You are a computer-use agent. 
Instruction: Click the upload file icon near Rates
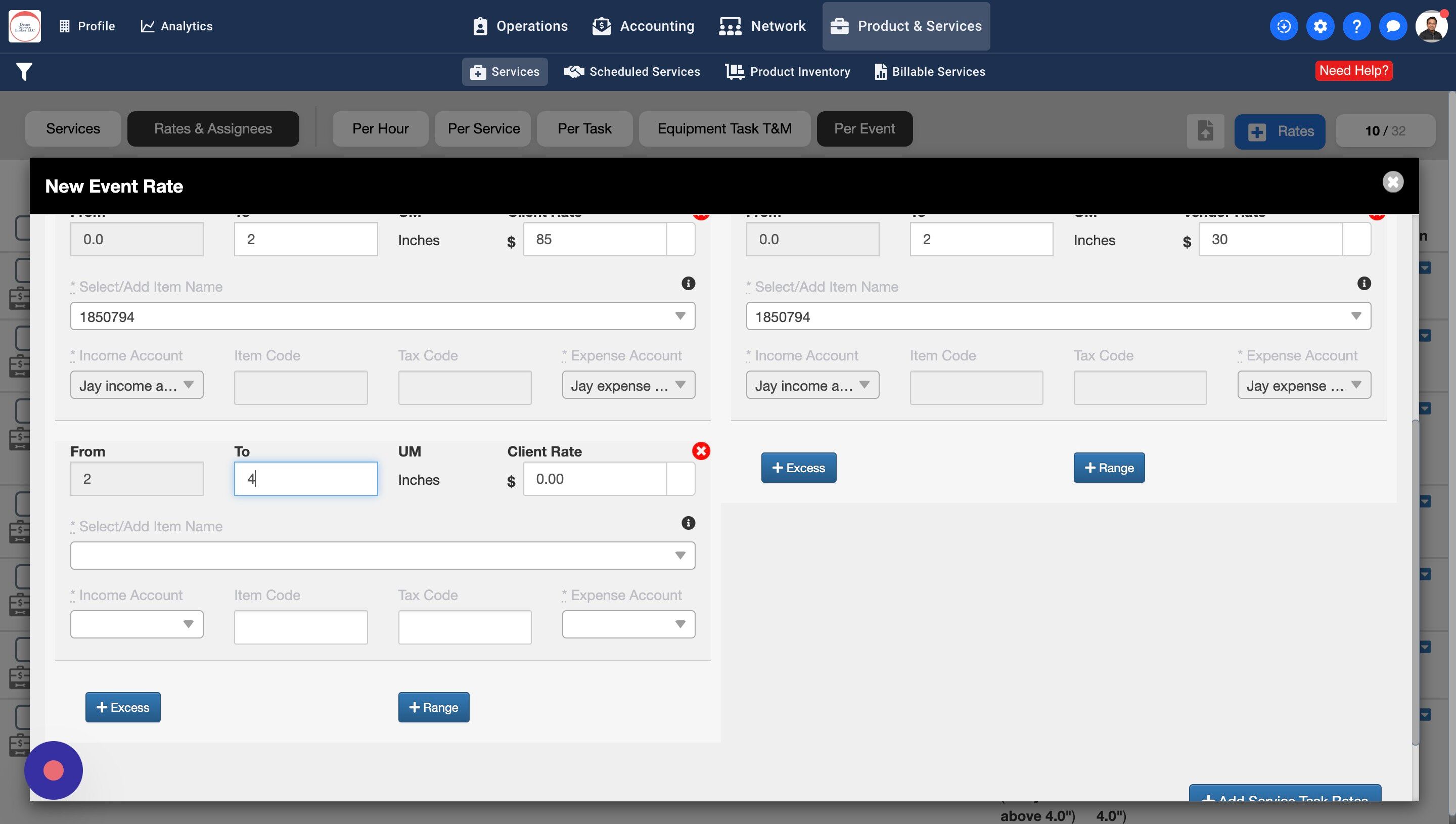(x=1205, y=131)
